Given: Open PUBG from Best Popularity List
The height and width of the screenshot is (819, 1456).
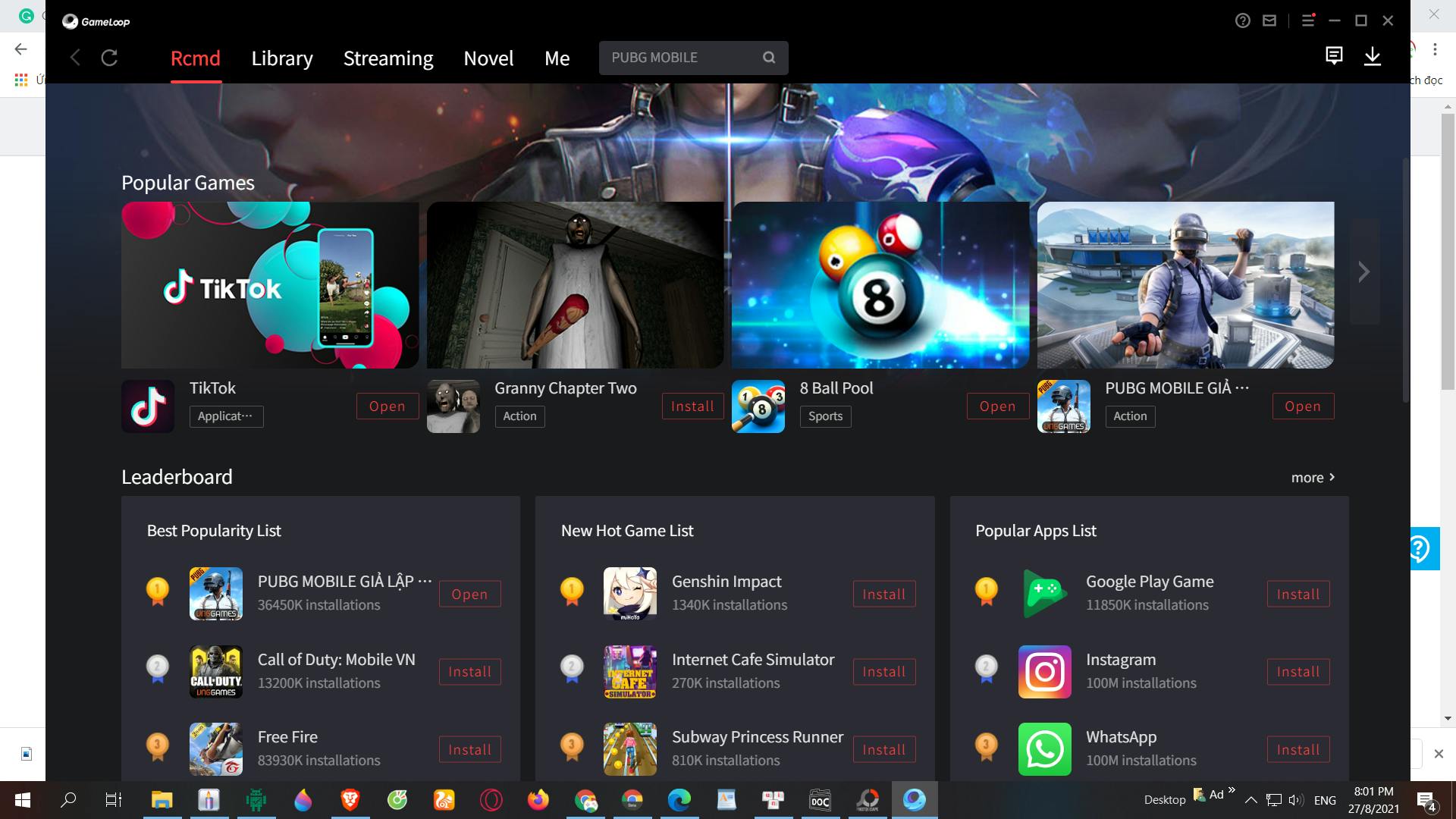Looking at the screenshot, I should click(x=470, y=595).
